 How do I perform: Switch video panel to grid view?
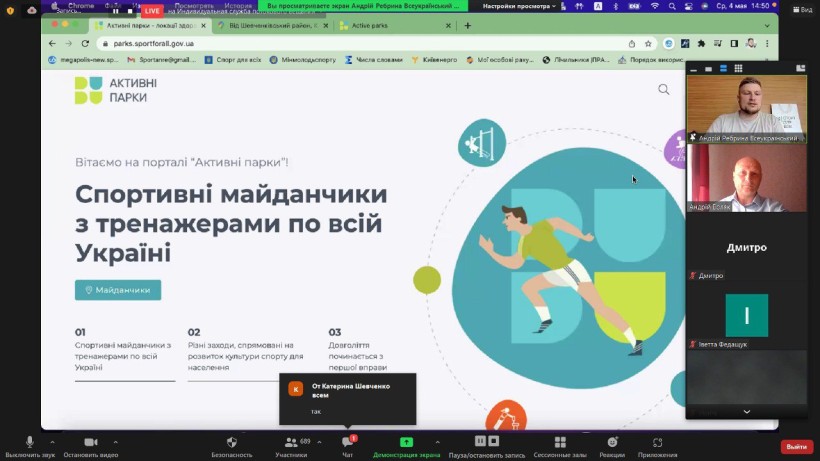738,68
